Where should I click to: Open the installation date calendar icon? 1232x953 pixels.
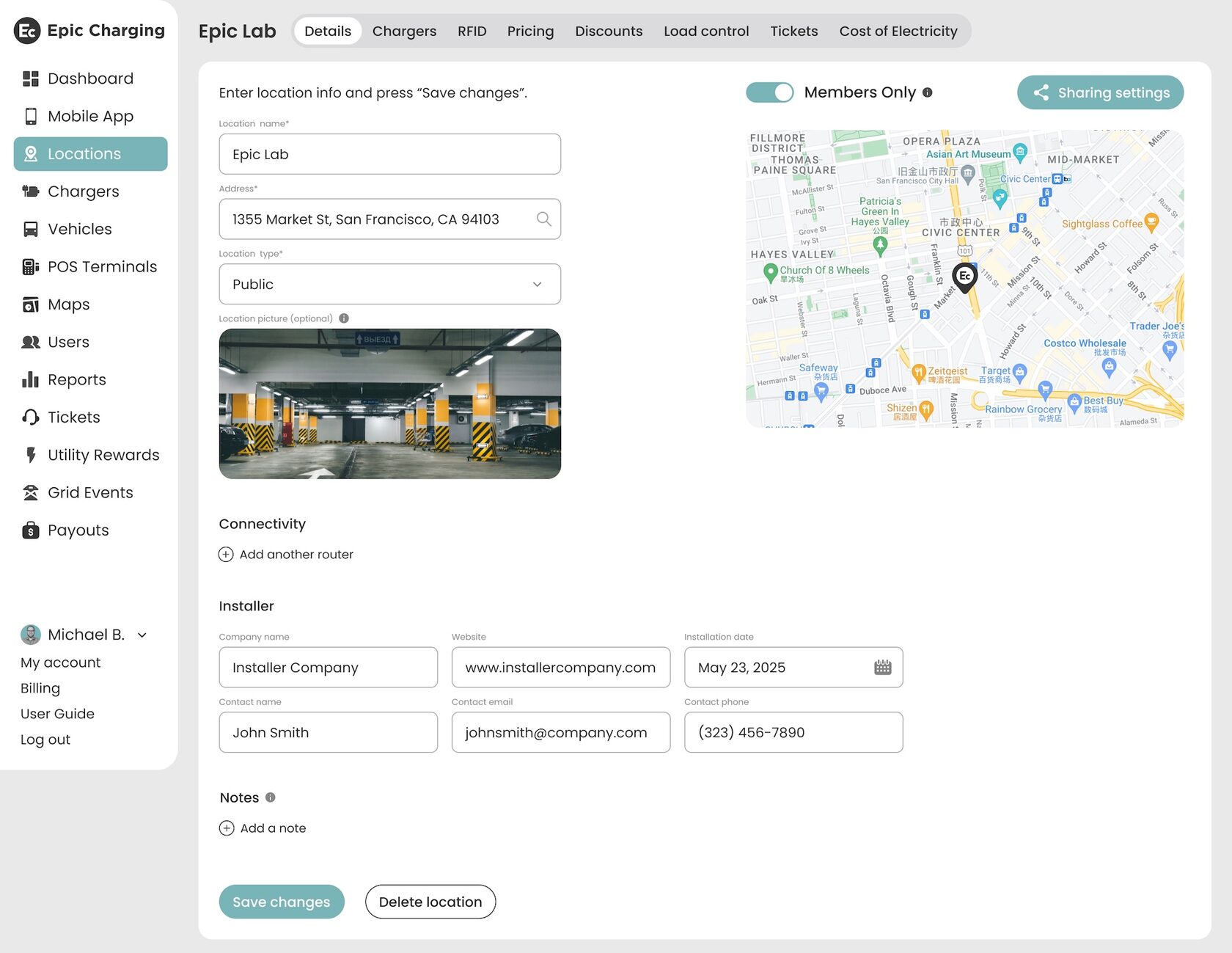[x=883, y=668]
